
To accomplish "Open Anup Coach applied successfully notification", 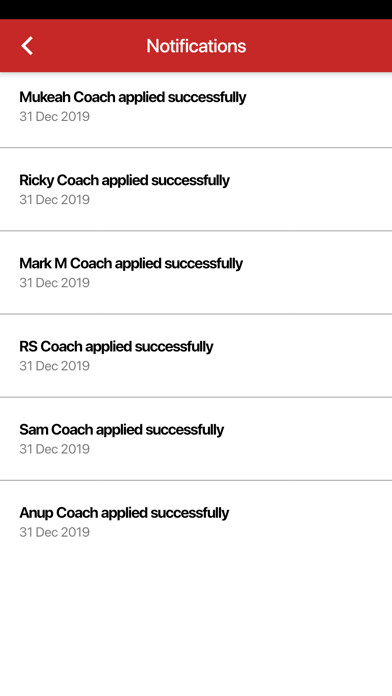I will point(196,522).
